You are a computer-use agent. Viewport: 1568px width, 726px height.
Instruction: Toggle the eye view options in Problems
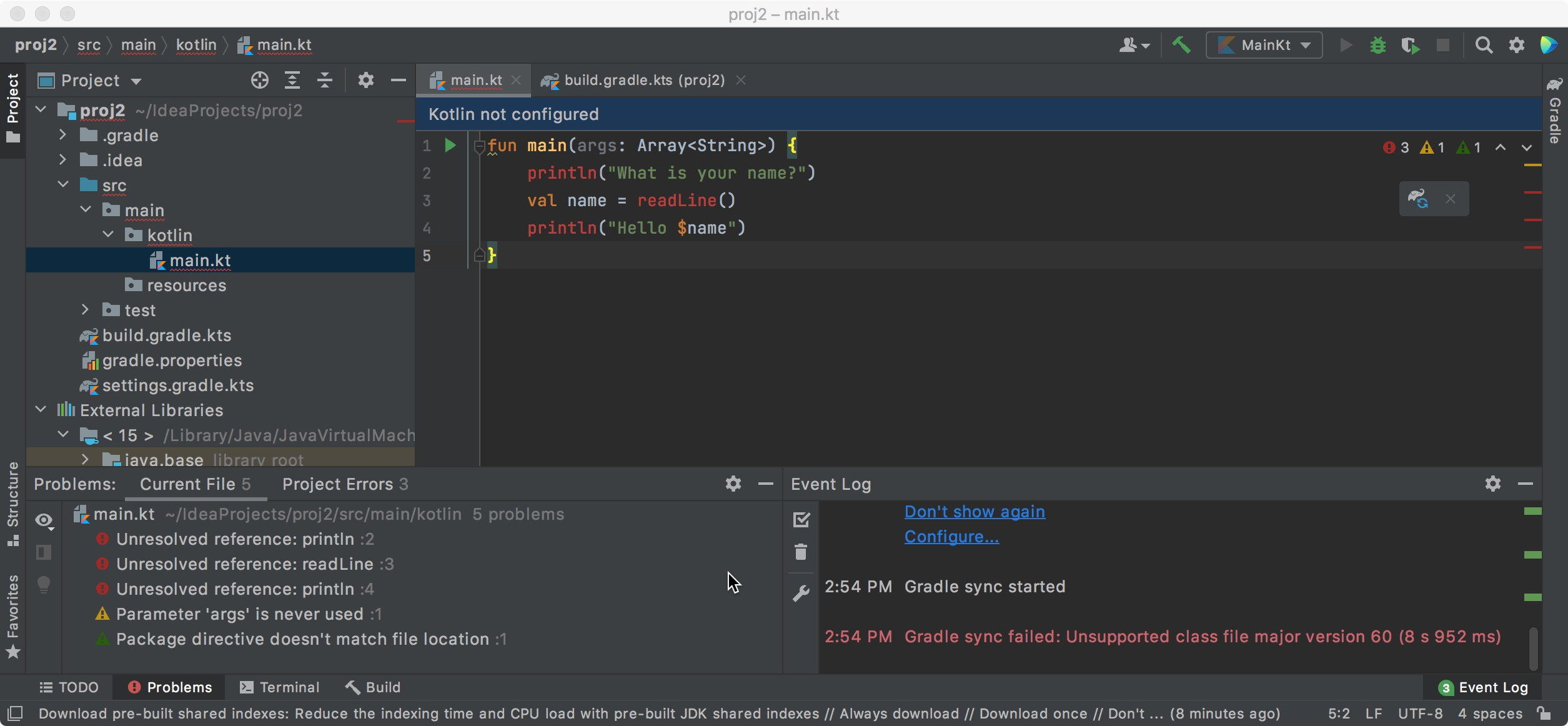[44, 520]
